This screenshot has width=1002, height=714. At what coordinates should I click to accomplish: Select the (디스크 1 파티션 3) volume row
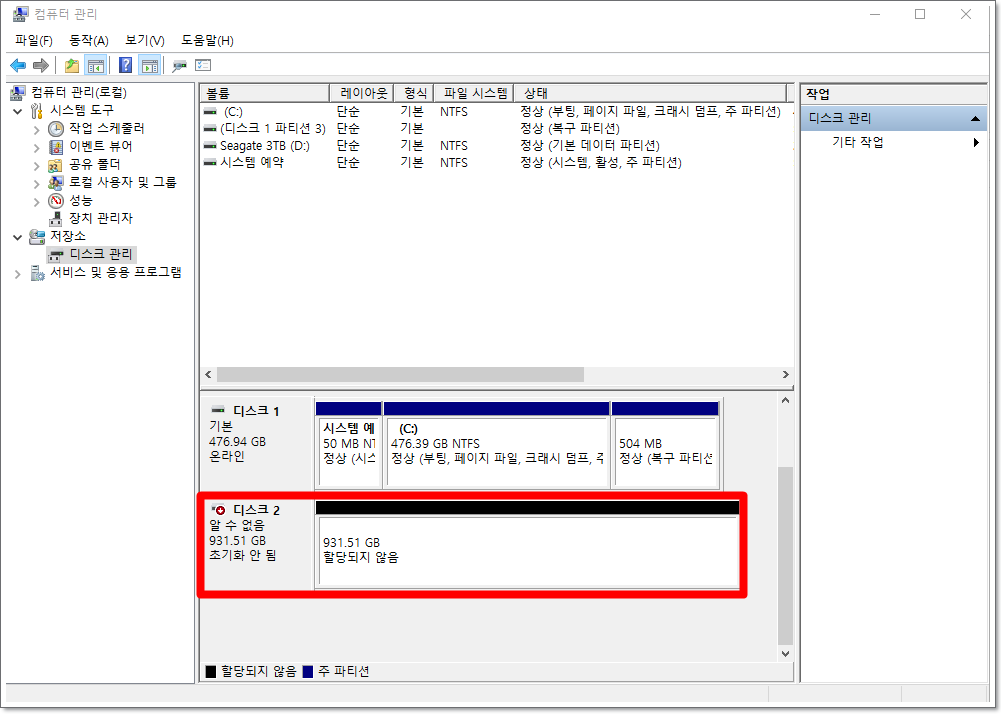pos(496,128)
